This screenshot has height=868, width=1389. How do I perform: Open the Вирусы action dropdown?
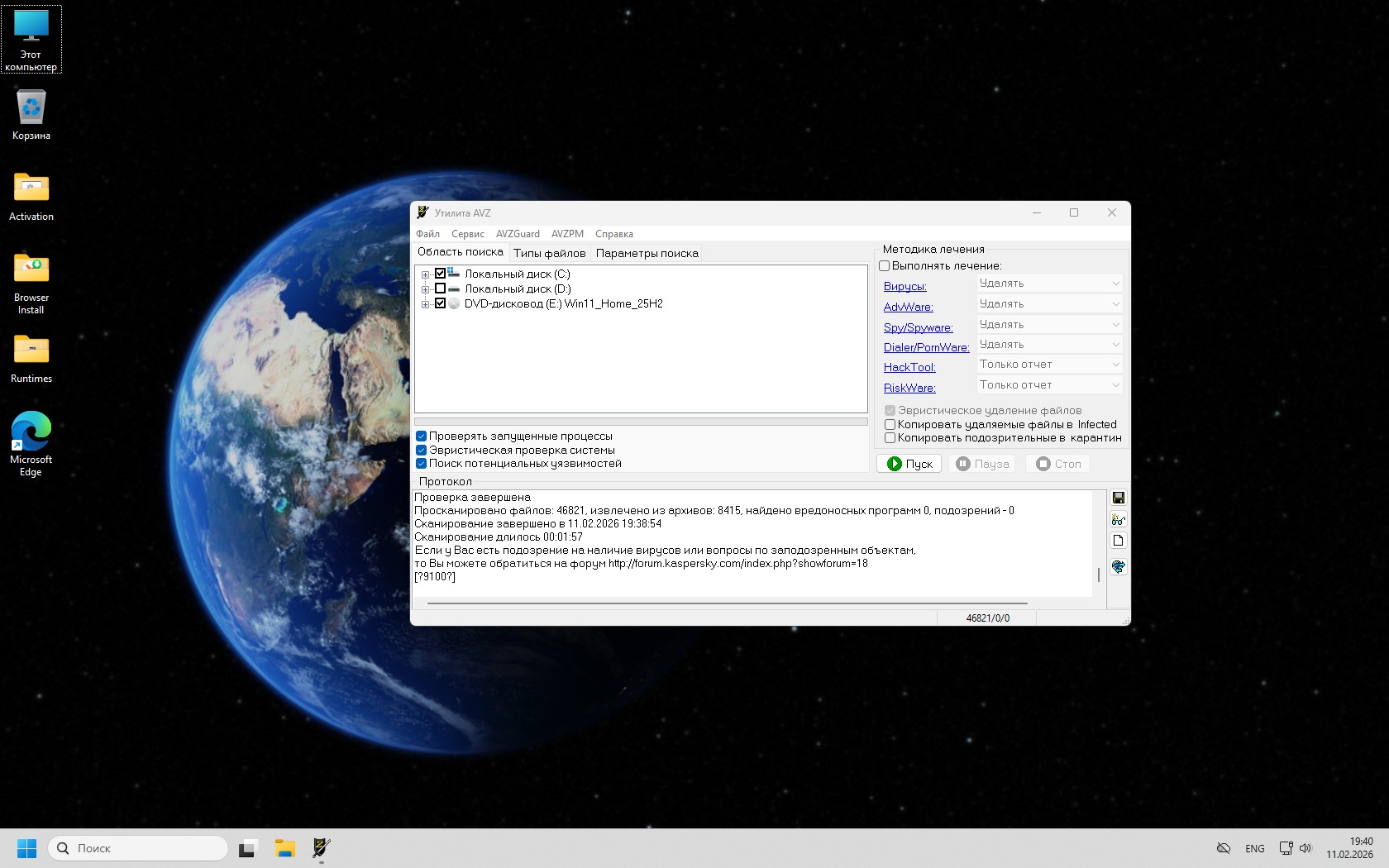click(x=1048, y=284)
